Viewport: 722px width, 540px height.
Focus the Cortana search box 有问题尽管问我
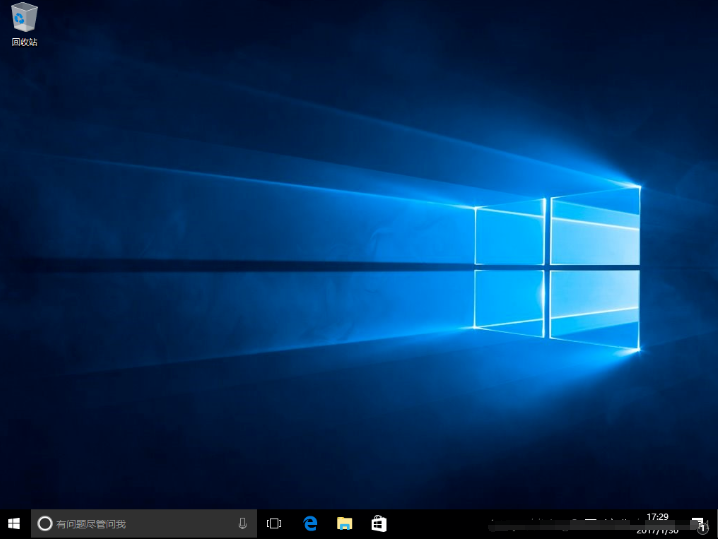(x=144, y=523)
